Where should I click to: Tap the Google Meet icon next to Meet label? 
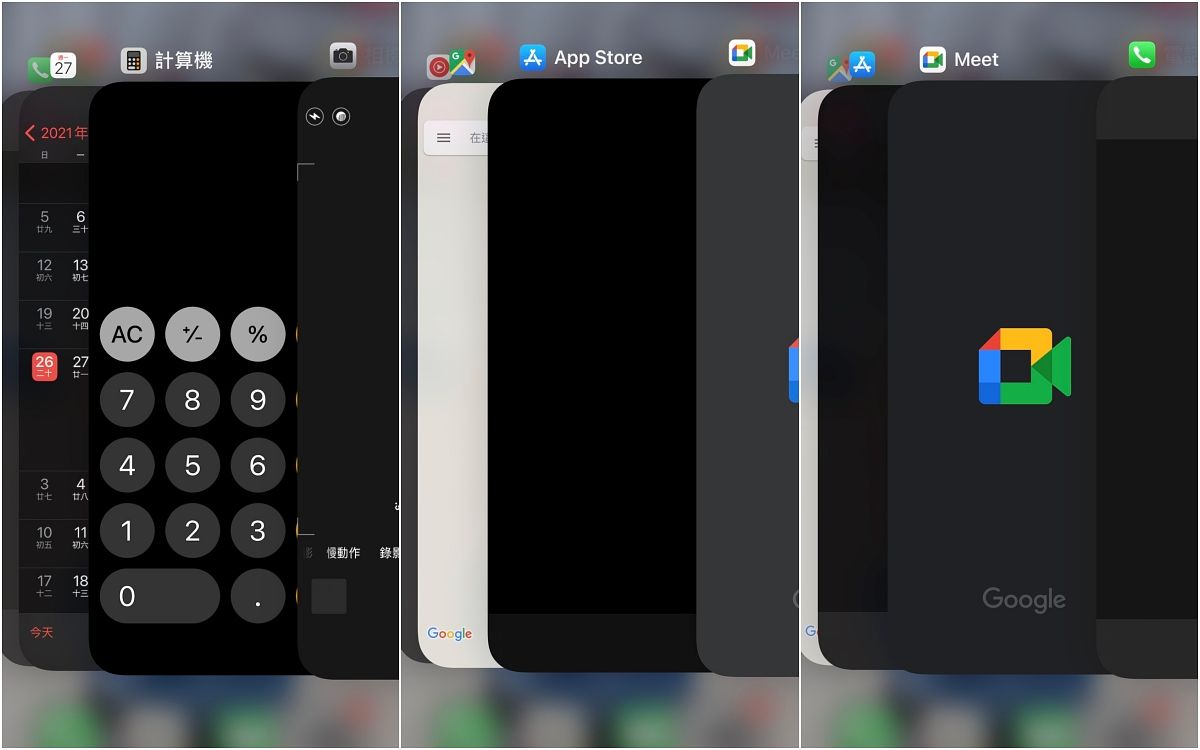pos(932,60)
